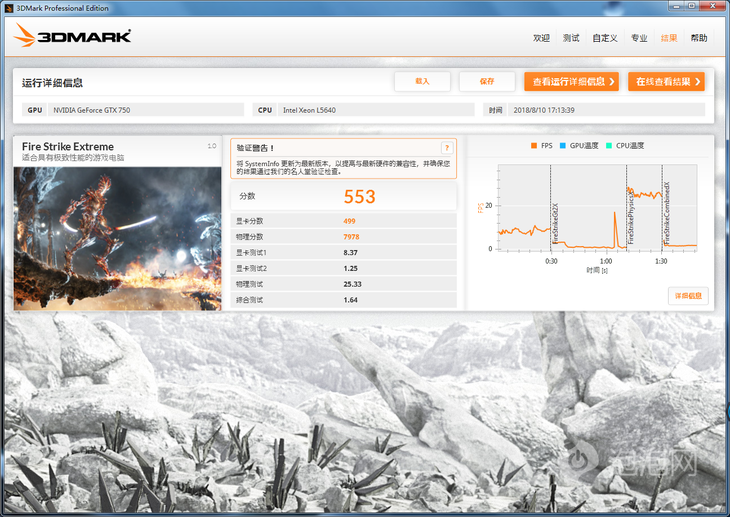Click the 载入 button
This screenshot has width=730, height=517.
[x=422, y=81]
